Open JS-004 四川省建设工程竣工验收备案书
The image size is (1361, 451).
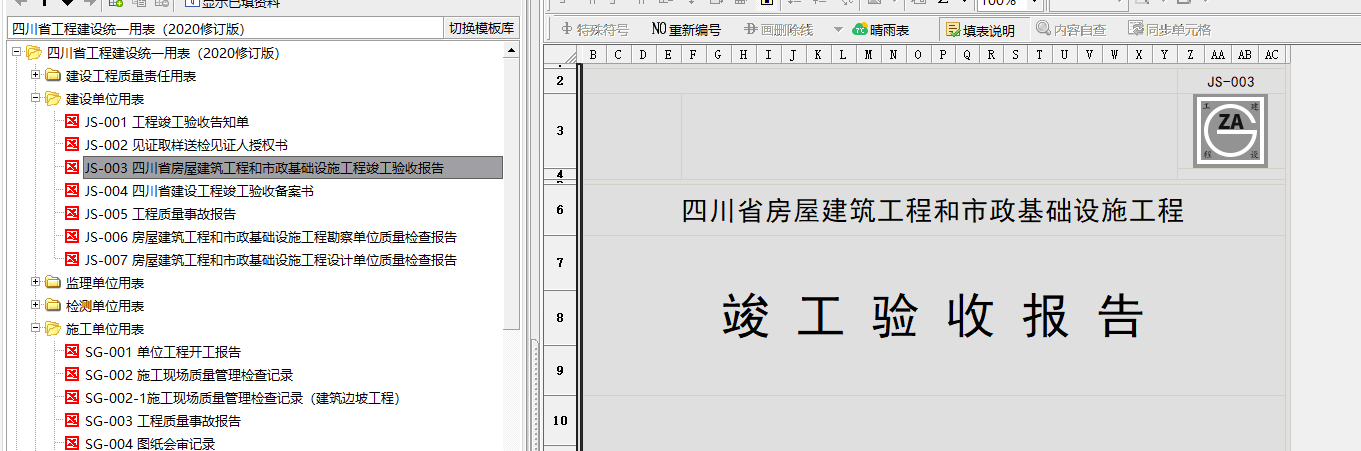(x=199, y=191)
